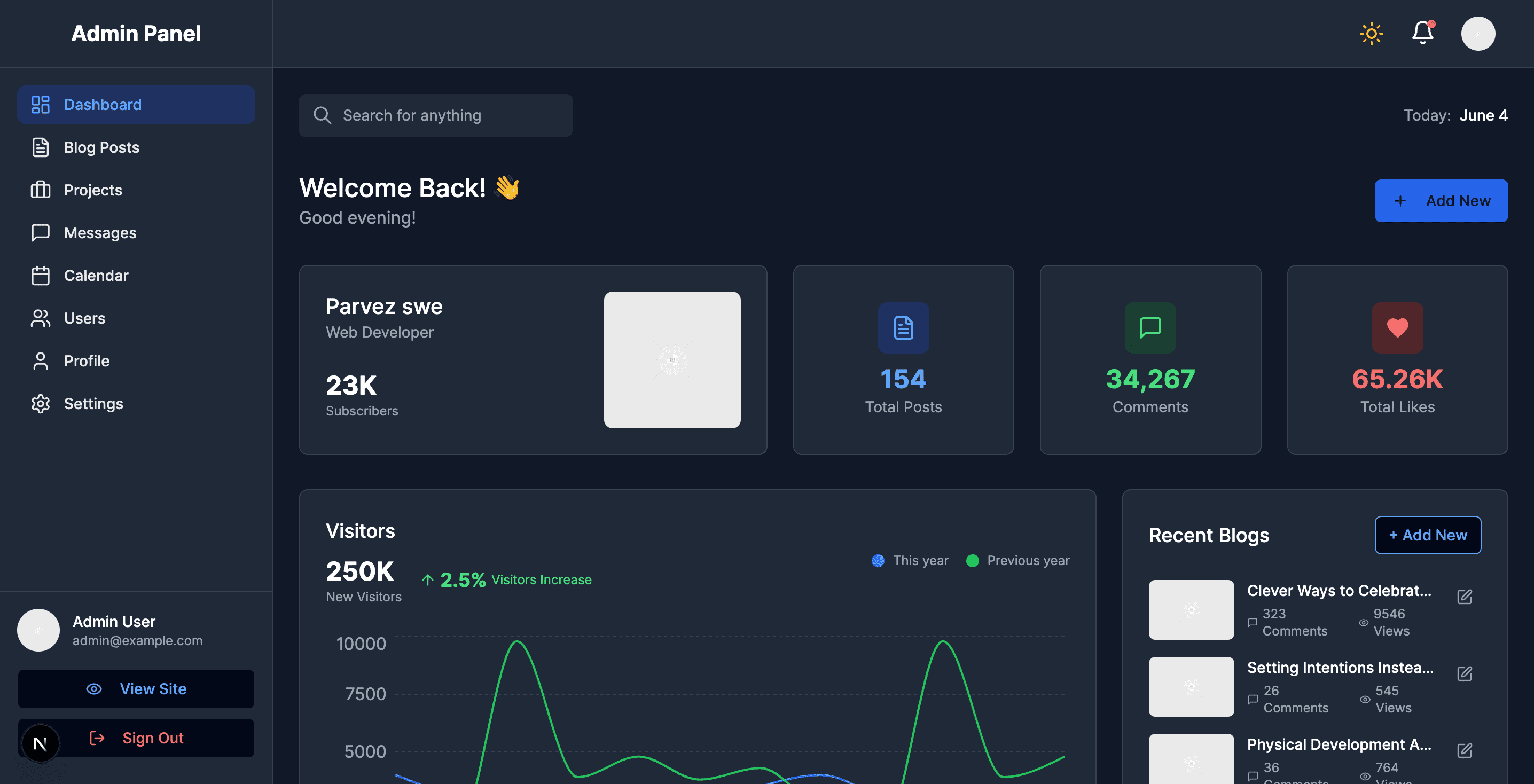Open the Blog Posts section icon
Viewport: 1534px width, 784px height.
[x=40, y=147]
